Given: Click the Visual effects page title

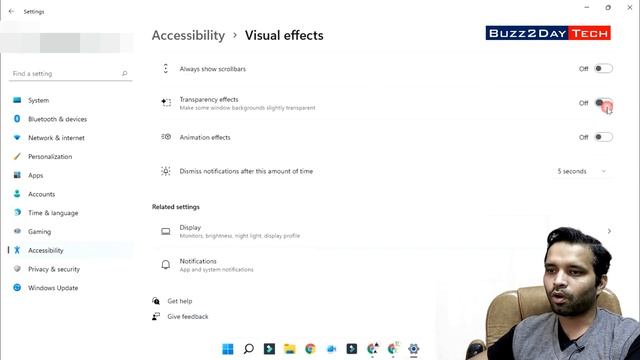Looking at the screenshot, I should (284, 36).
